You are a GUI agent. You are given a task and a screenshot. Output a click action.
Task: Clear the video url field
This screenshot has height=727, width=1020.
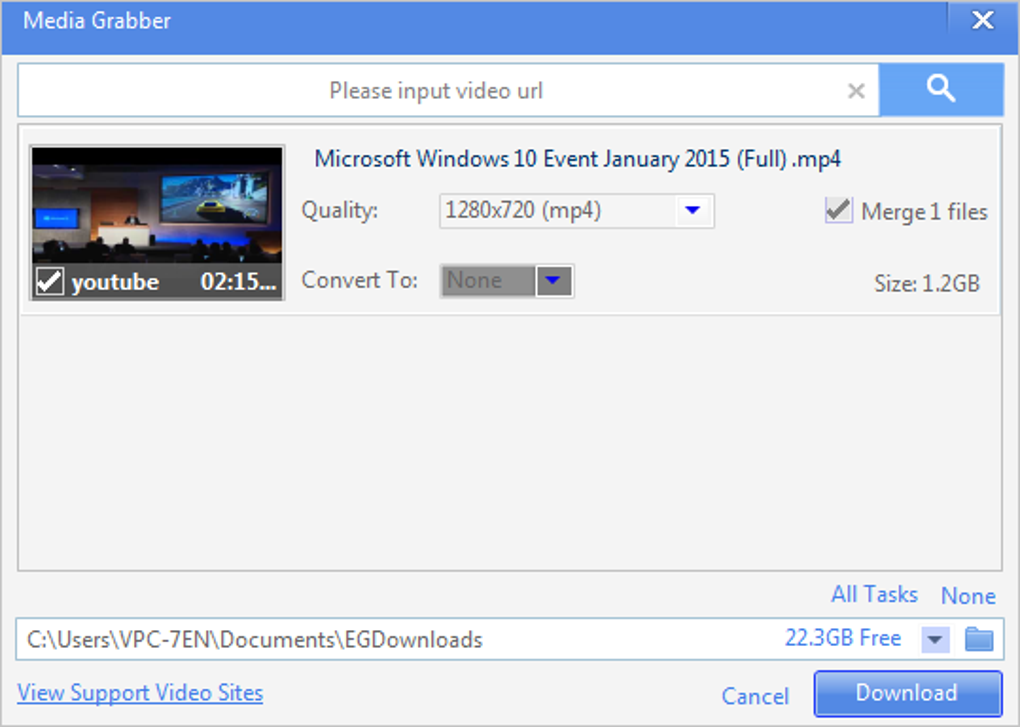tap(856, 91)
